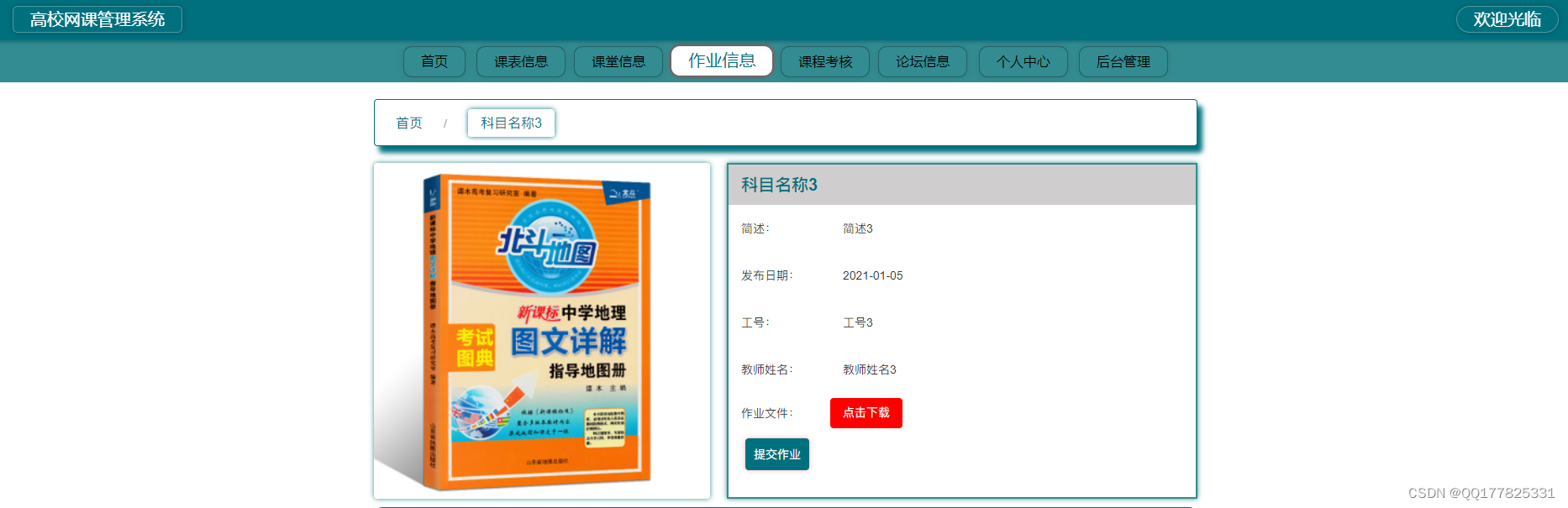Click the 作业文件 label
The height and width of the screenshot is (508, 1568).
tap(766, 413)
